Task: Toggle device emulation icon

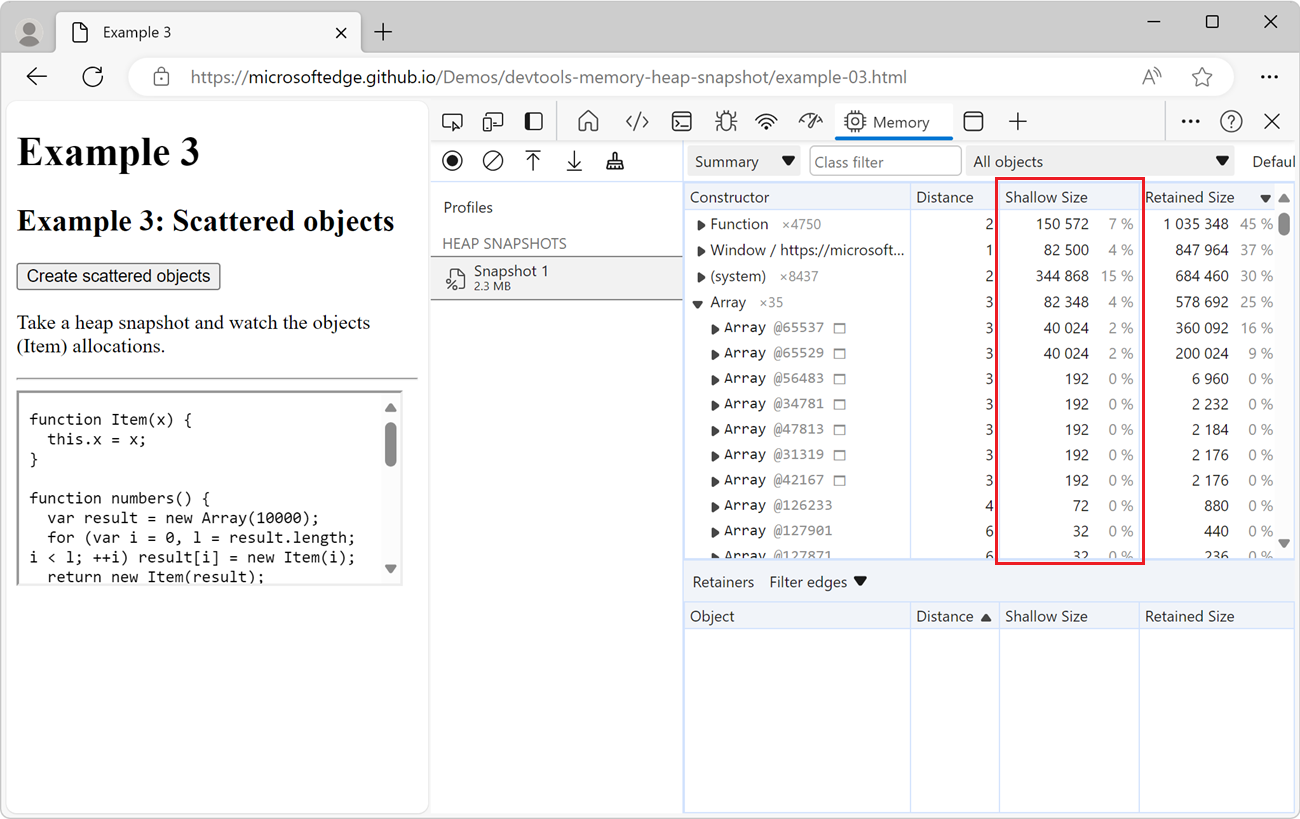Action: [x=493, y=122]
